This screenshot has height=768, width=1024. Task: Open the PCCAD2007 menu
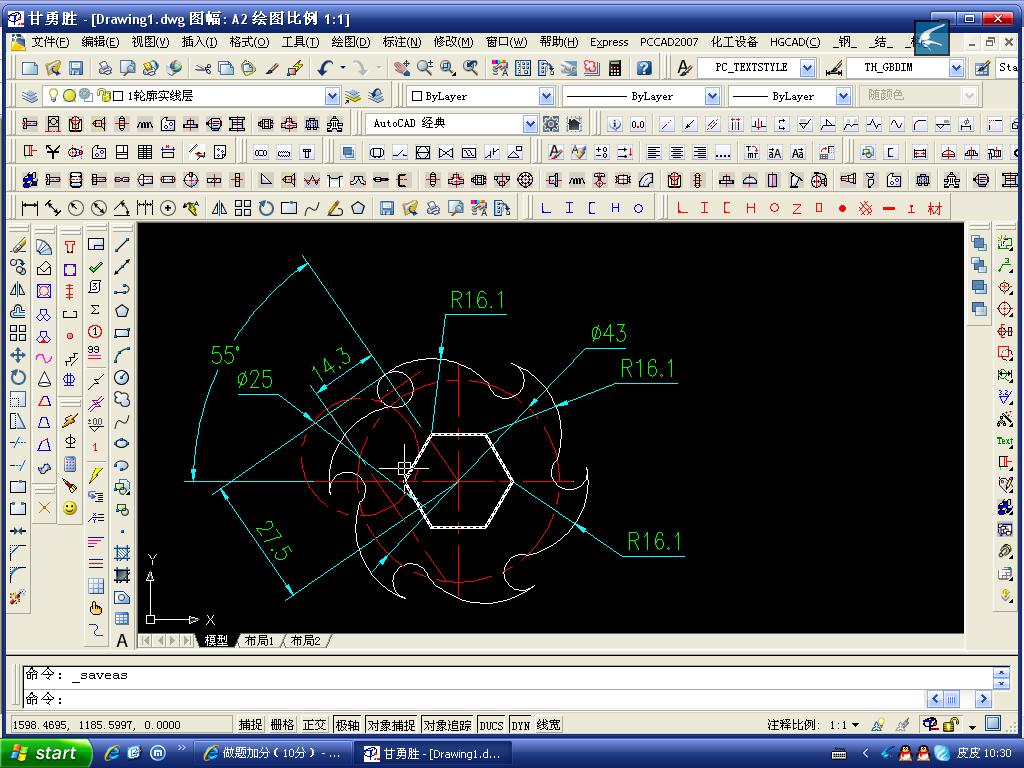click(x=669, y=42)
